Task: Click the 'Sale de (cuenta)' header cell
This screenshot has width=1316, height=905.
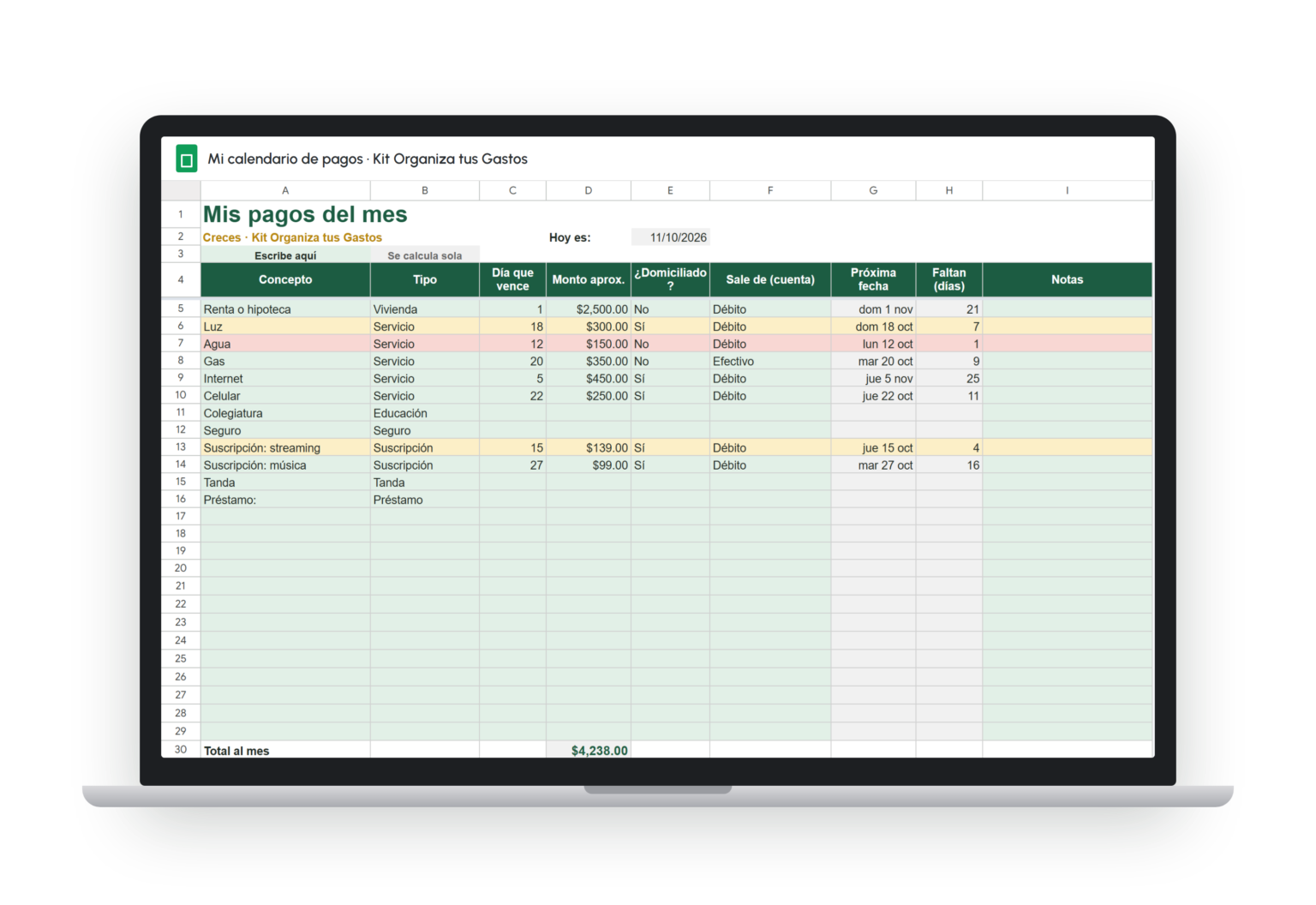Action: pyautogui.click(x=770, y=279)
